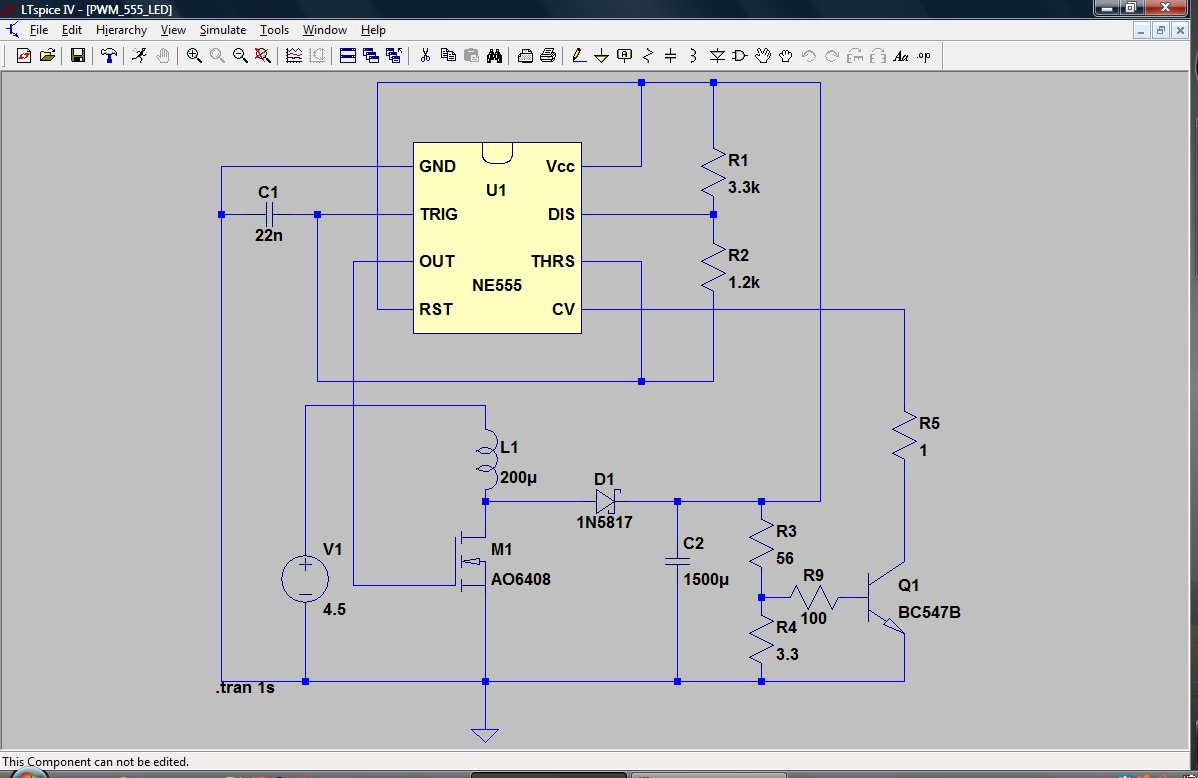Select the Resistor placement tool

click(x=648, y=56)
